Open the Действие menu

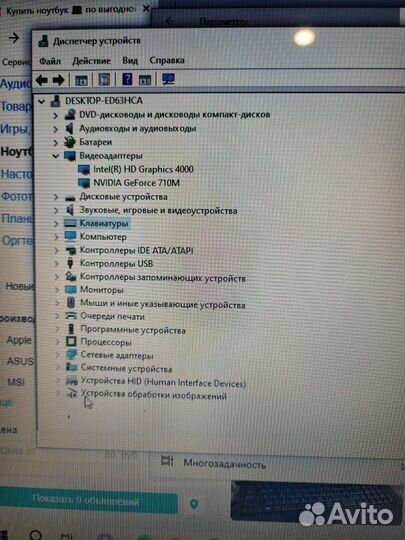(x=91, y=61)
